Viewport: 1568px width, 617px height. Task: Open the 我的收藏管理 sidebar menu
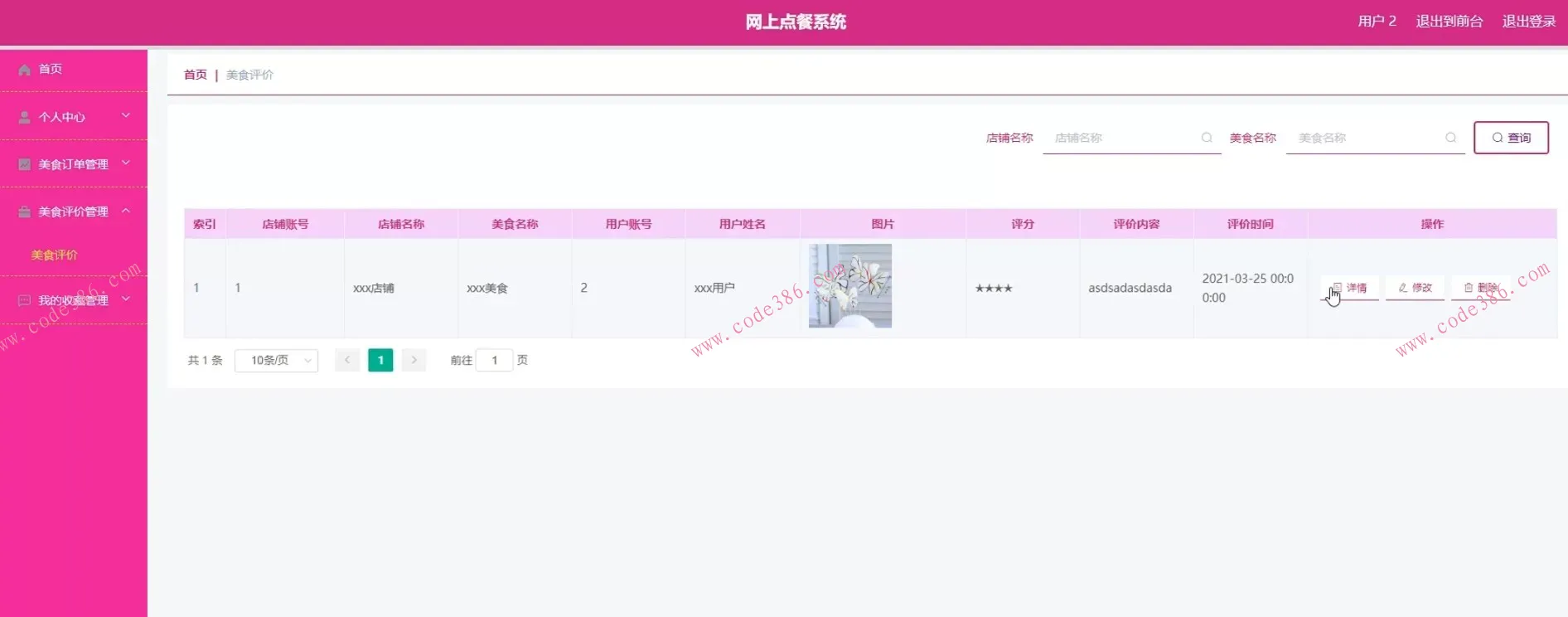(x=74, y=300)
